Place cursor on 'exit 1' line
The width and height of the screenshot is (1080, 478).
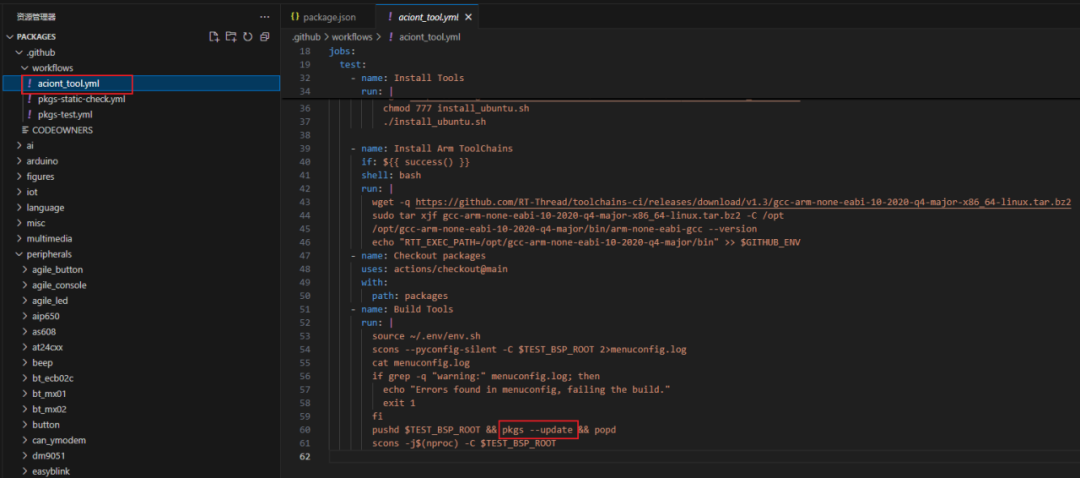point(399,403)
